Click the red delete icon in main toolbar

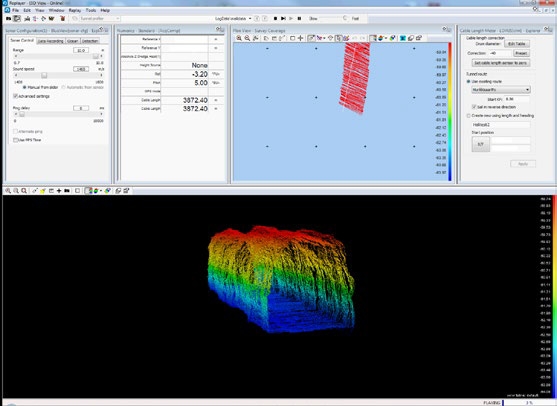pos(63,18)
